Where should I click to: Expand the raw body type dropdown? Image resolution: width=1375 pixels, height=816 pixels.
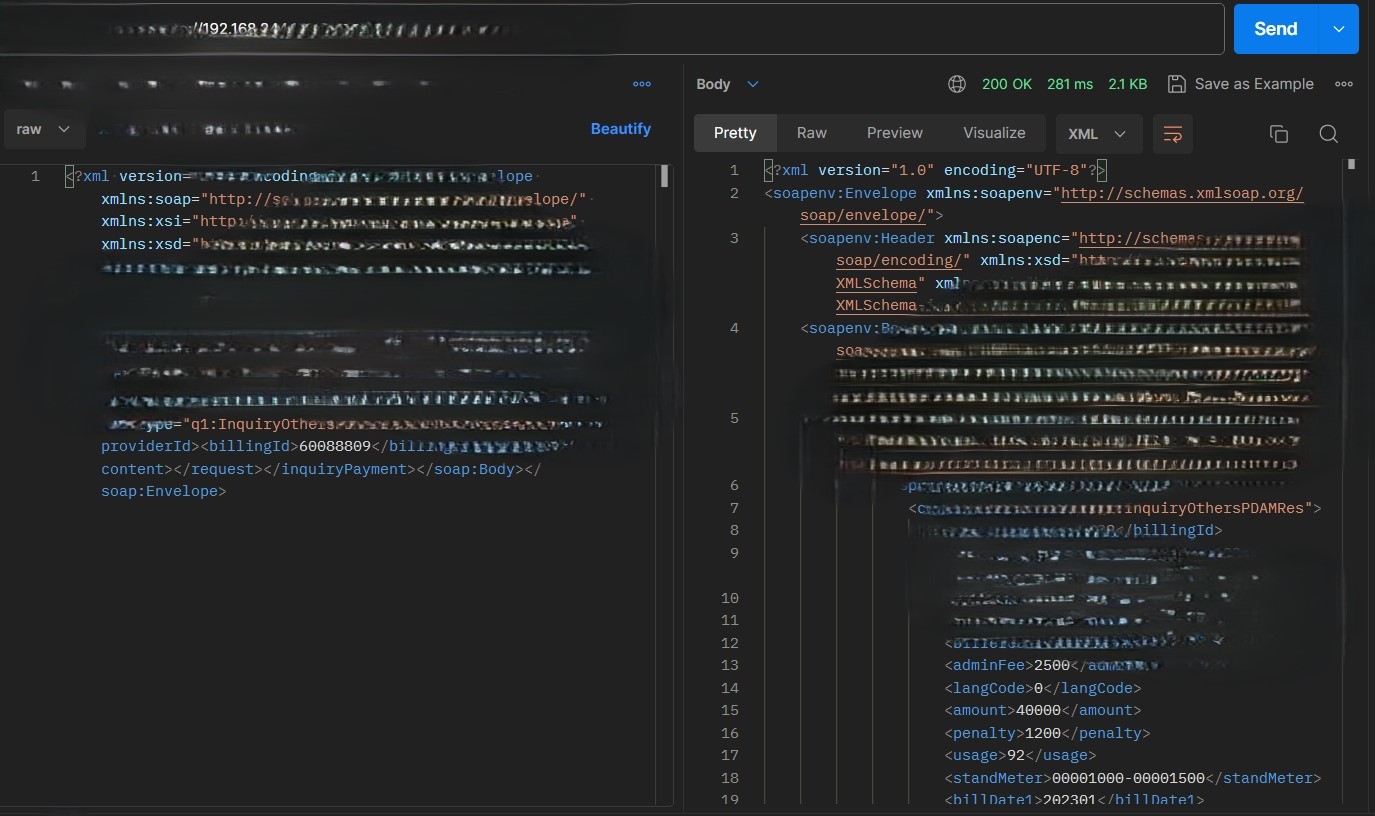(44, 129)
